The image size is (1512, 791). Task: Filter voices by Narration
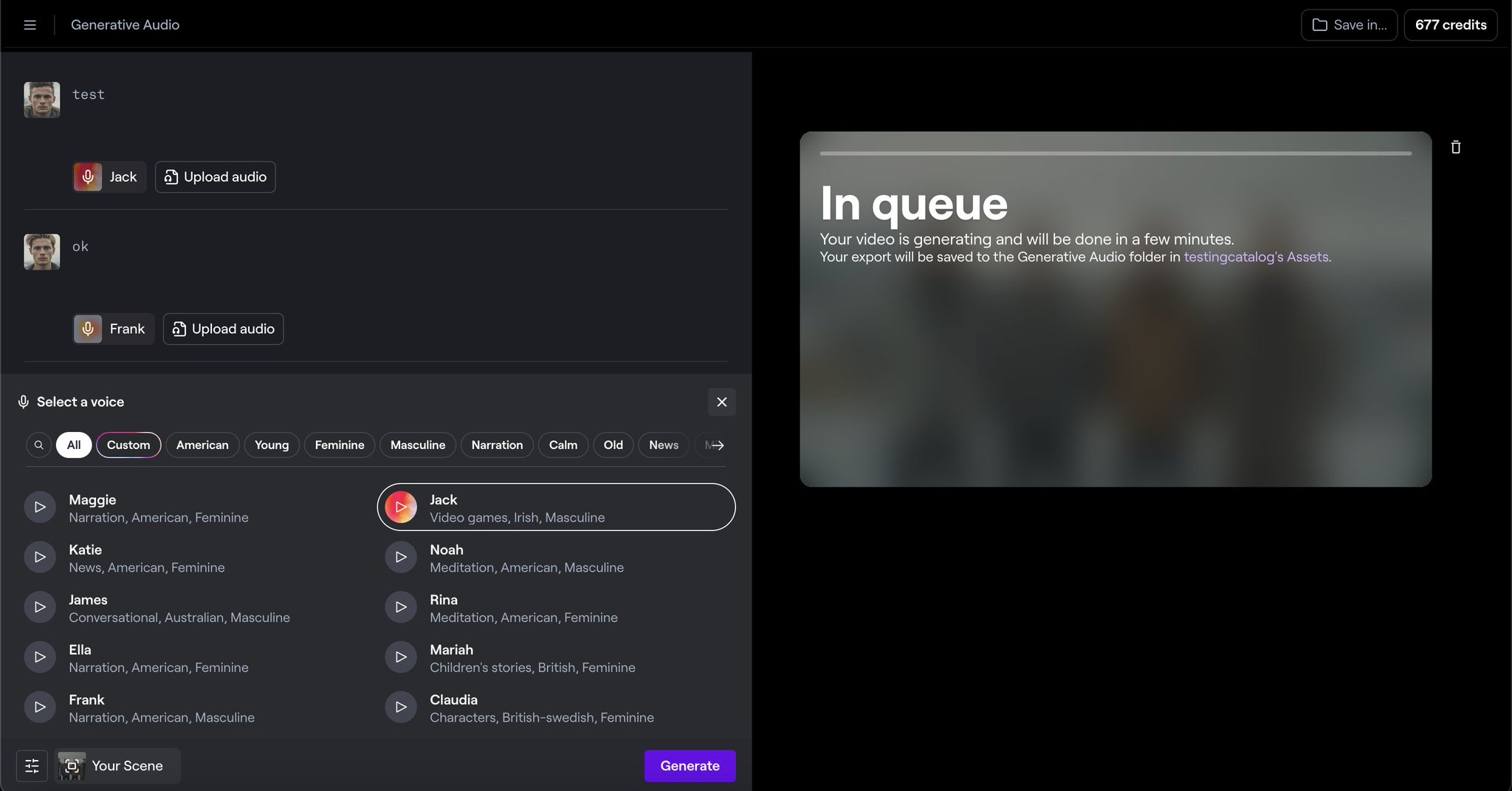coord(497,445)
